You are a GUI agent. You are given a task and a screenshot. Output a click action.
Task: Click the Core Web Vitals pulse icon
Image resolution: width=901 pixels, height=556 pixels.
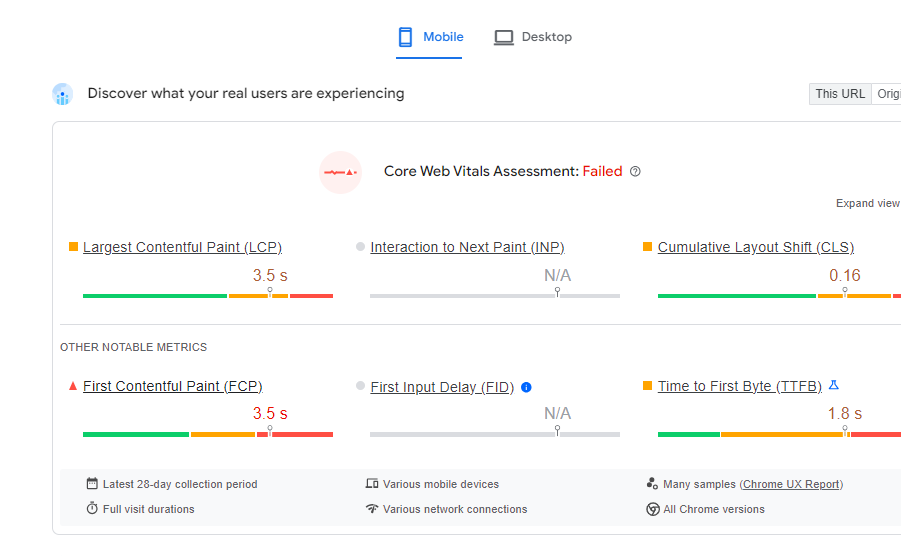[x=340, y=172]
